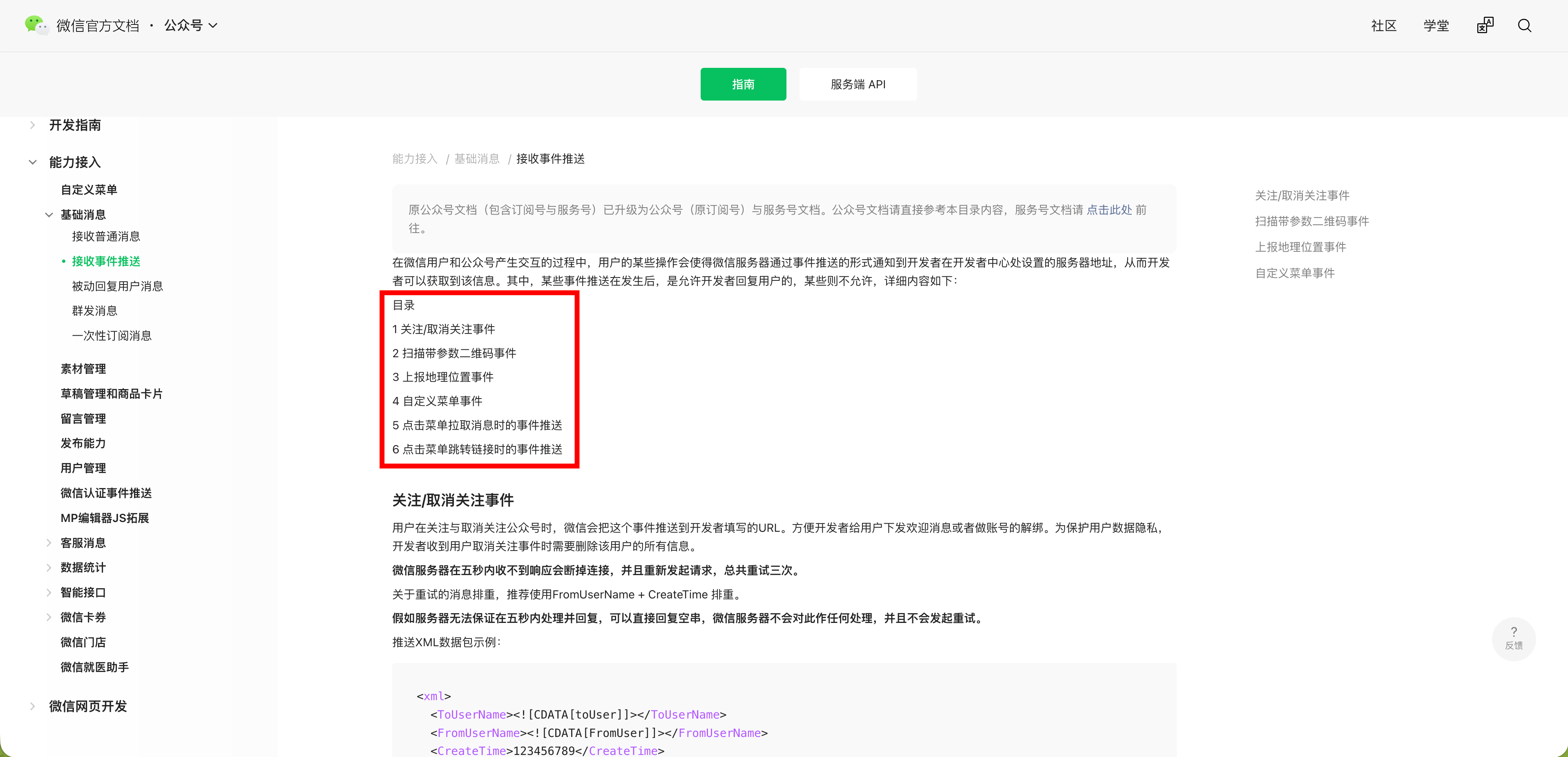The width and height of the screenshot is (1568, 757).
Task: Open the 反馈 feedback question-mark button
Action: tap(1513, 637)
